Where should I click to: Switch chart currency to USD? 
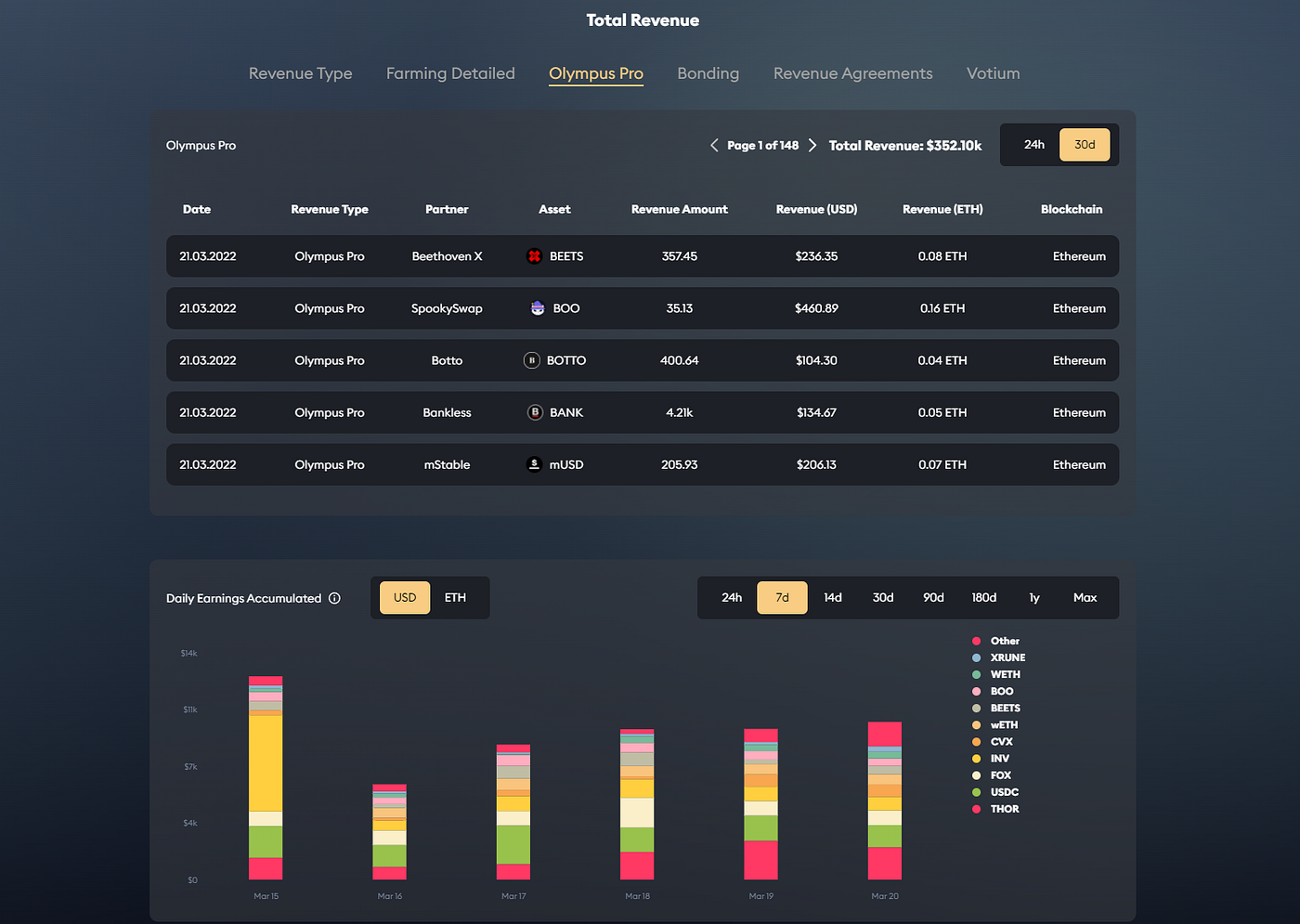point(405,598)
